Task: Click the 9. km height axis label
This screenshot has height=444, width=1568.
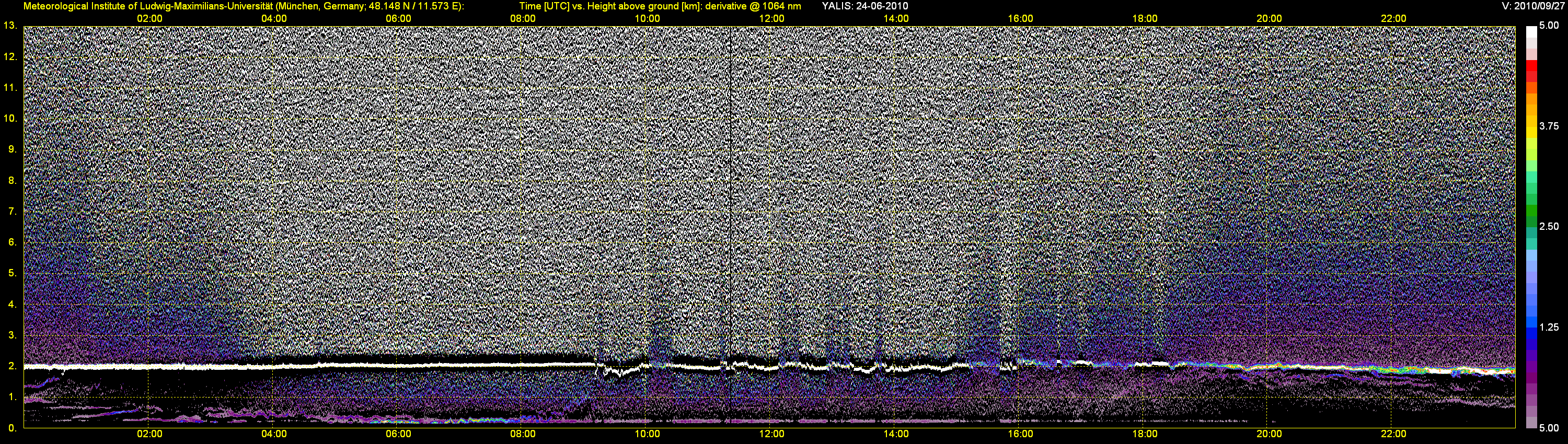Action: coord(12,149)
